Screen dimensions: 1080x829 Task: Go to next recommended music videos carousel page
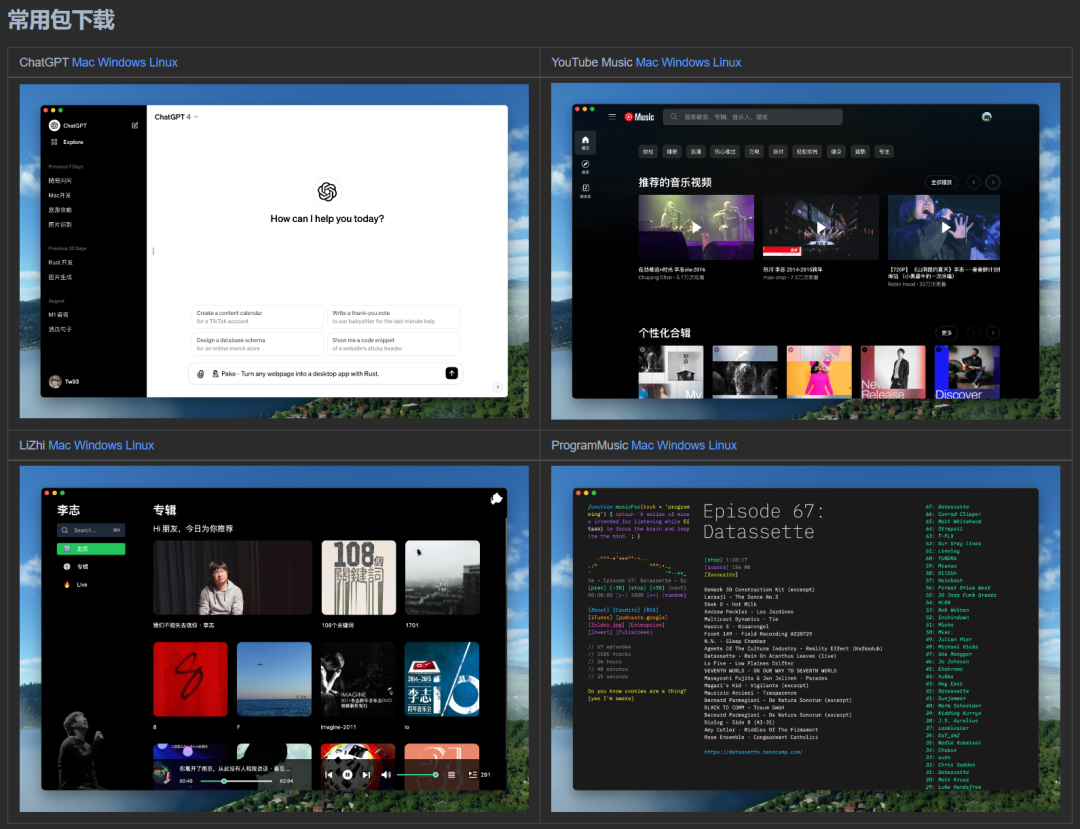[x=992, y=182]
